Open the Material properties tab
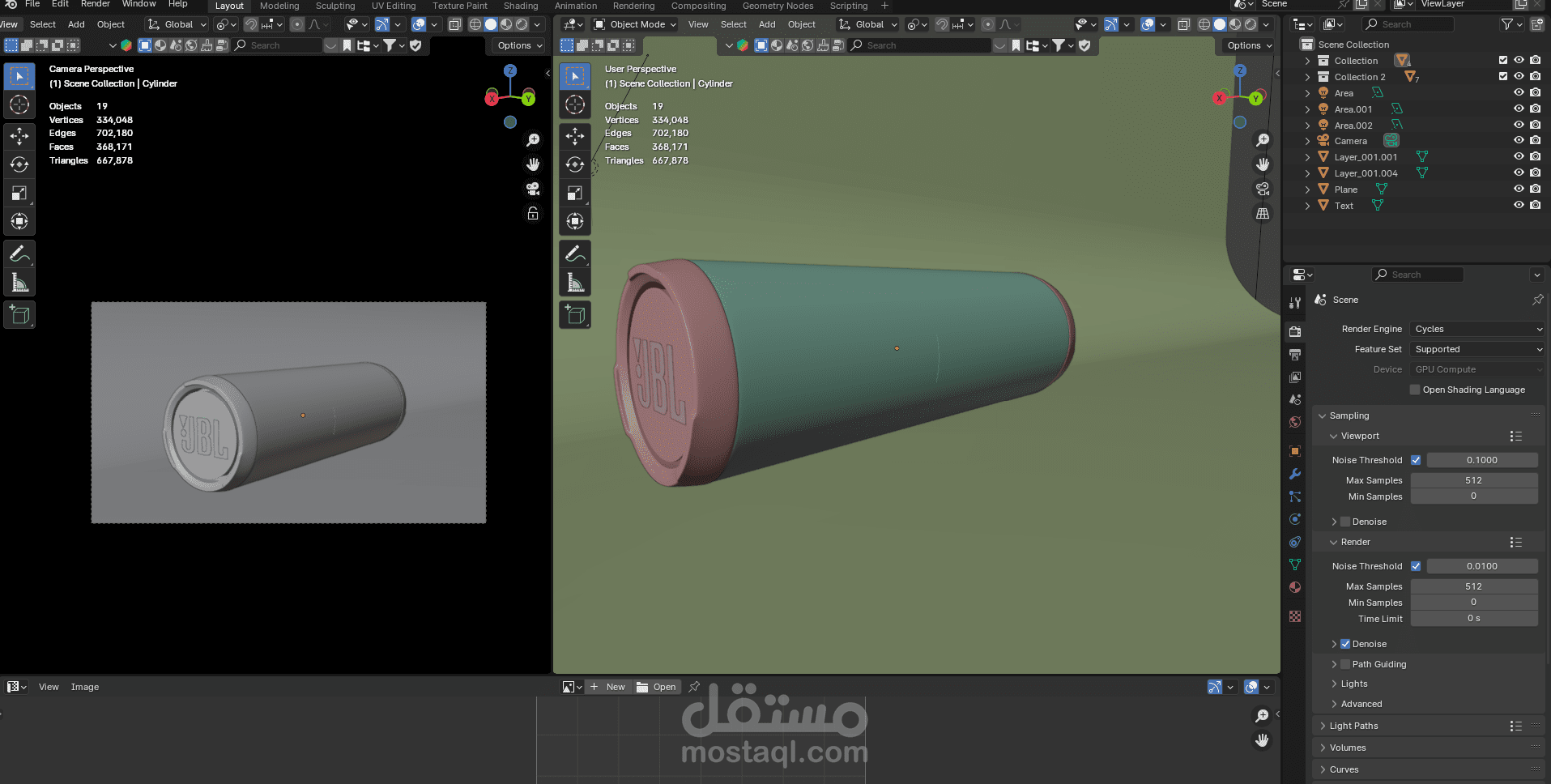Image resolution: width=1551 pixels, height=784 pixels. coord(1295,587)
